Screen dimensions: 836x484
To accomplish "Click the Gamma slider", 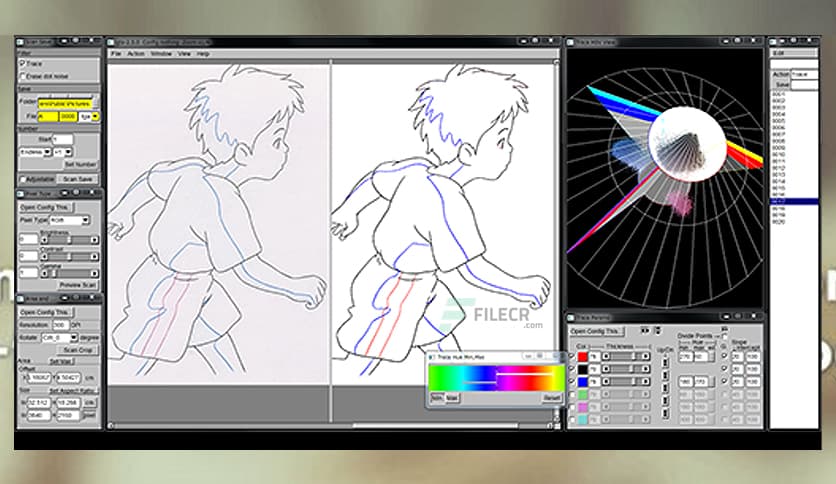I will coord(69,273).
